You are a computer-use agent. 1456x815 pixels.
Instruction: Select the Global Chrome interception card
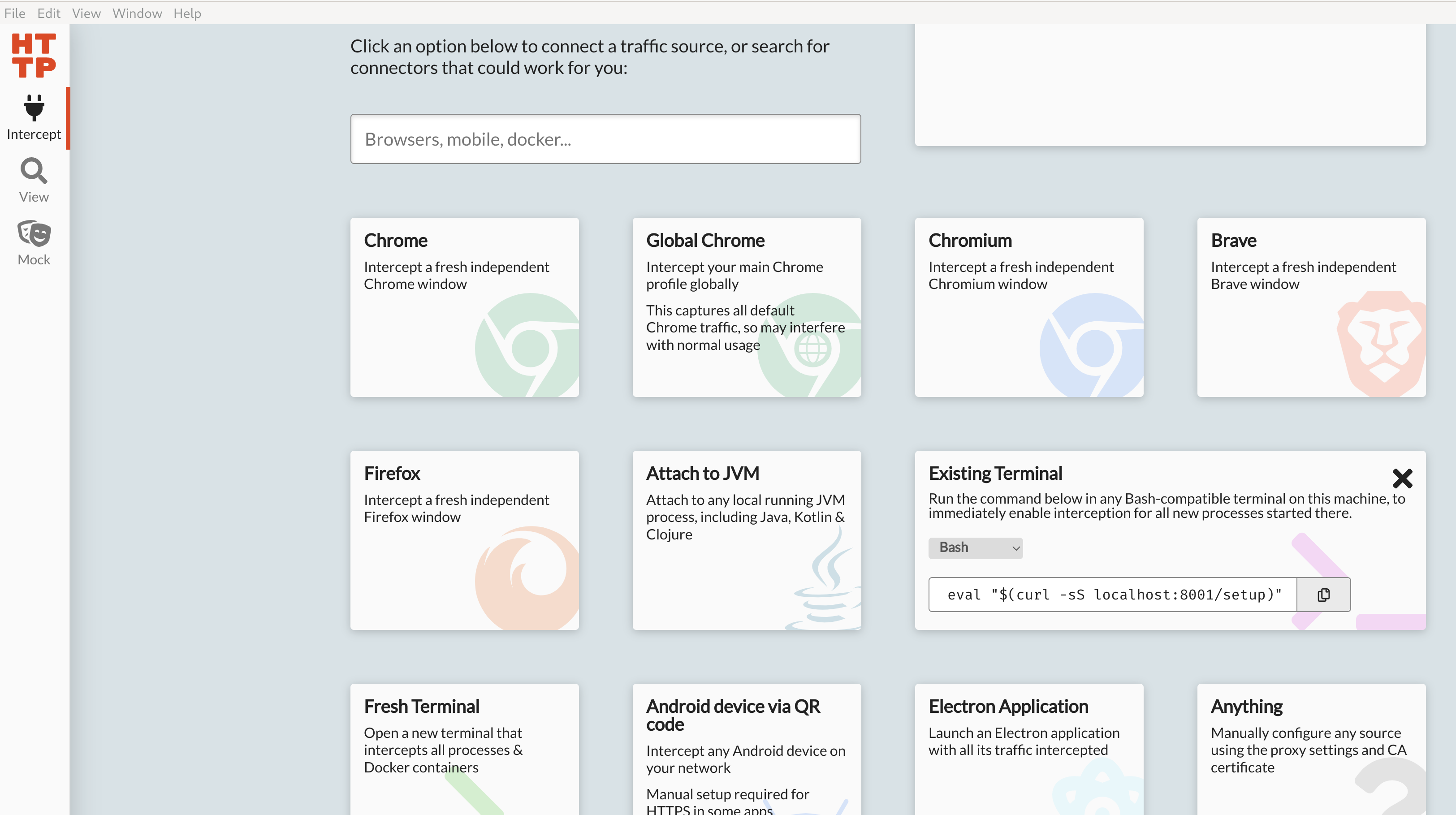pyautogui.click(x=746, y=307)
